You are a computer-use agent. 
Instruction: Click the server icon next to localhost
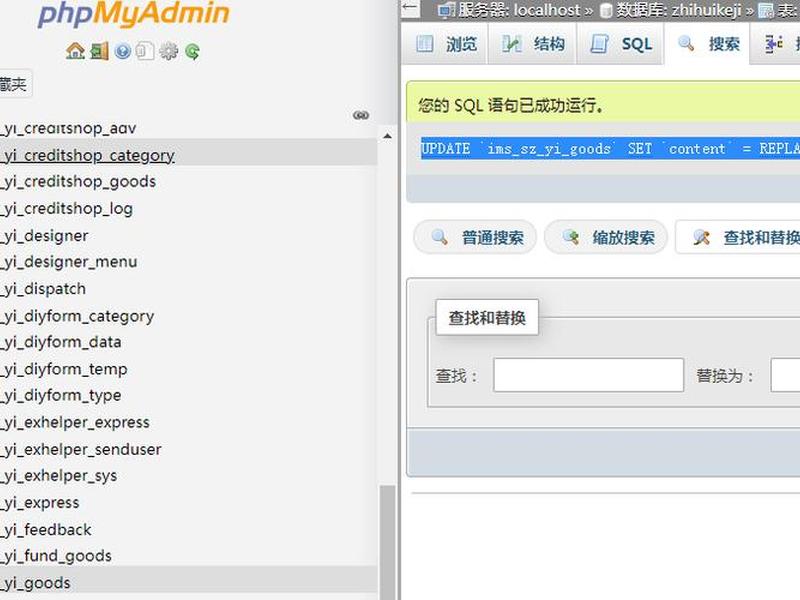click(447, 10)
